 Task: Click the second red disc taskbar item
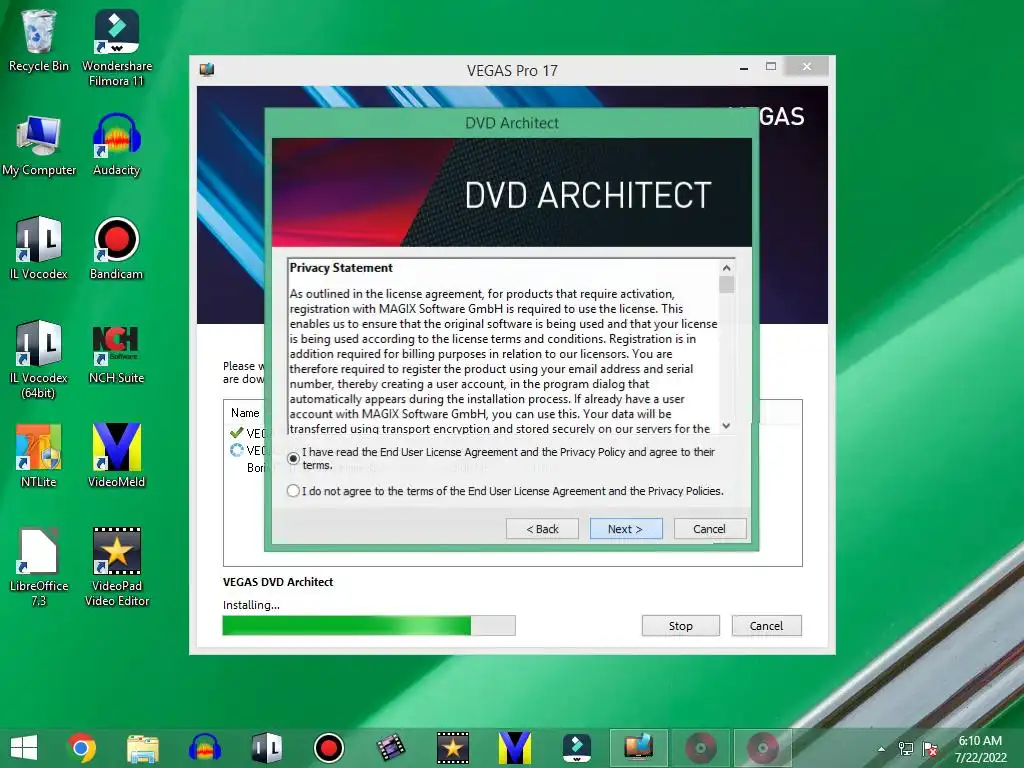(x=763, y=748)
